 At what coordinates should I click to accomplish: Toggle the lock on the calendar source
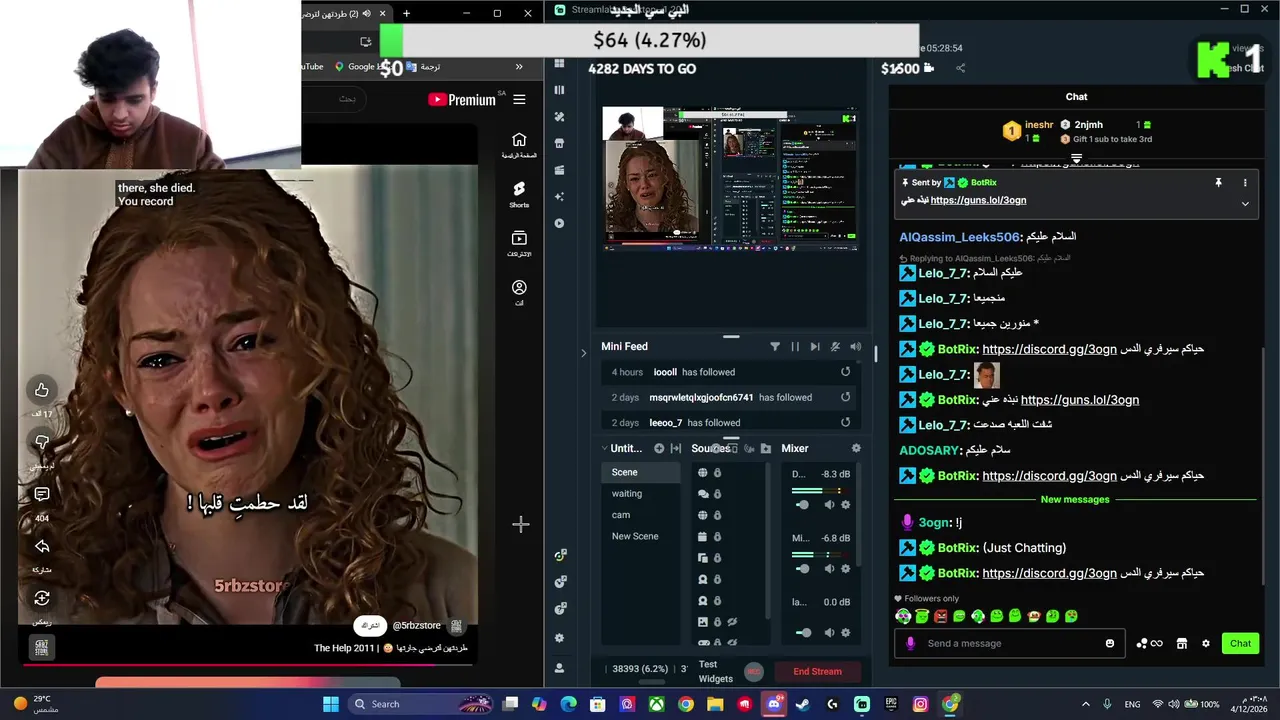[717, 537]
